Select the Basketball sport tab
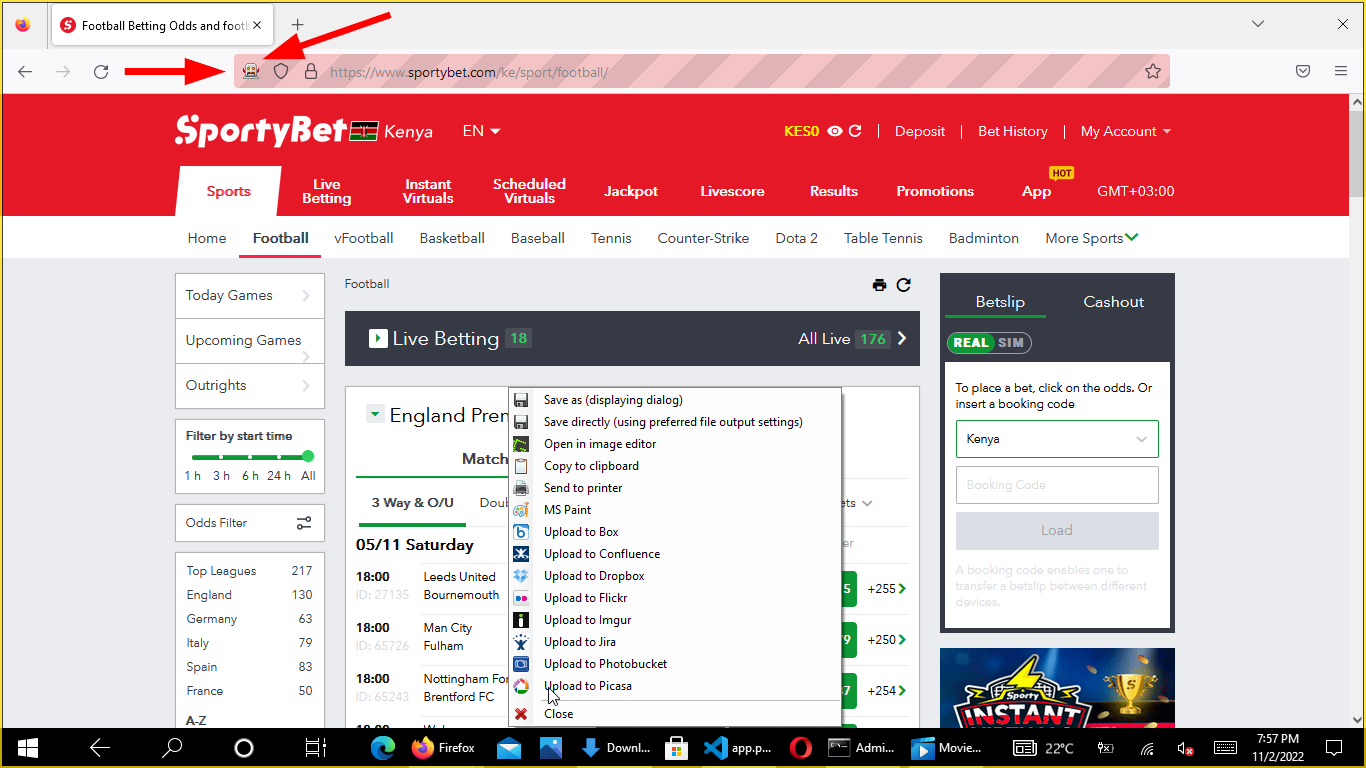The image size is (1366, 768). point(452,238)
